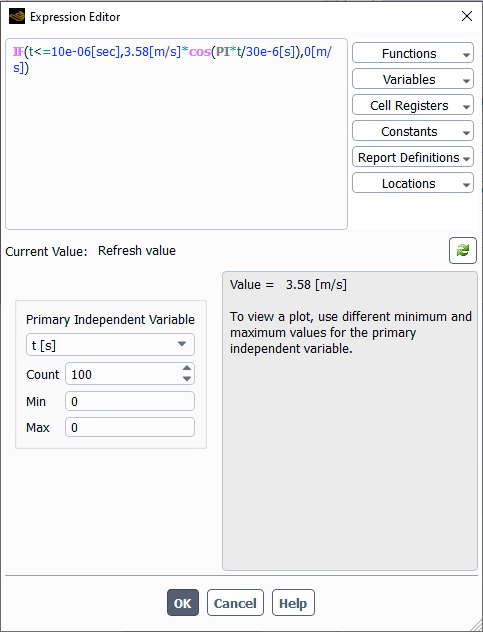
Task: Click inside the Count field showing 100
Action: pyautogui.click(x=123, y=374)
